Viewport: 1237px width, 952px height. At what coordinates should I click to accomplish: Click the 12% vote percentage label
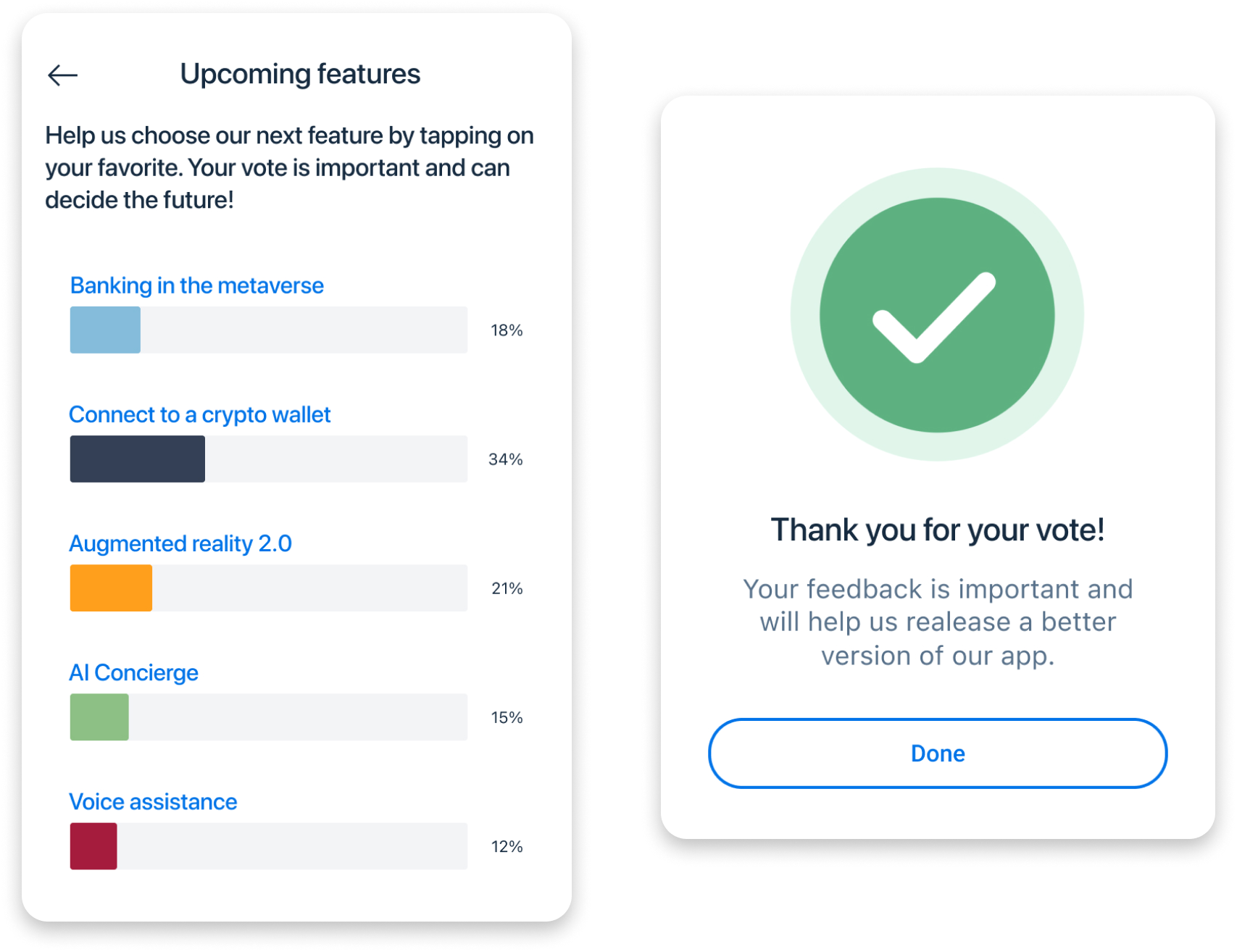[x=507, y=846]
